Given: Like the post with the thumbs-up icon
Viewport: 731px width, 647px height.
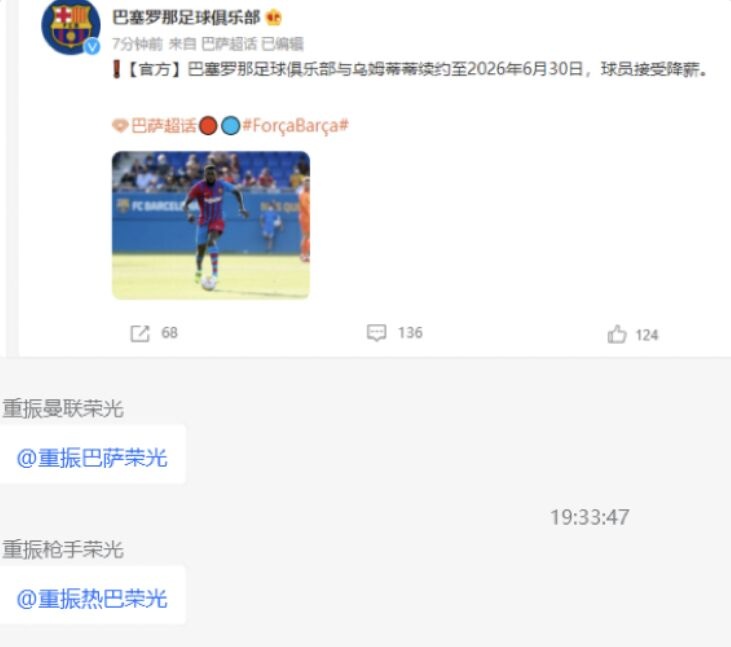Looking at the screenshot, I should 617,334.
